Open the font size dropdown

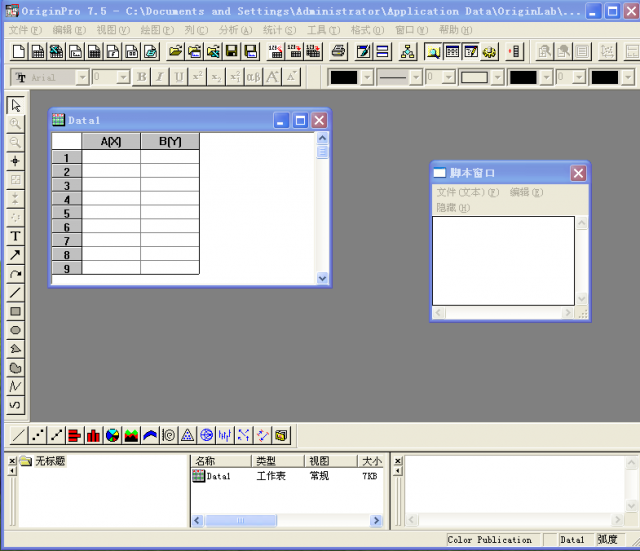123,77
